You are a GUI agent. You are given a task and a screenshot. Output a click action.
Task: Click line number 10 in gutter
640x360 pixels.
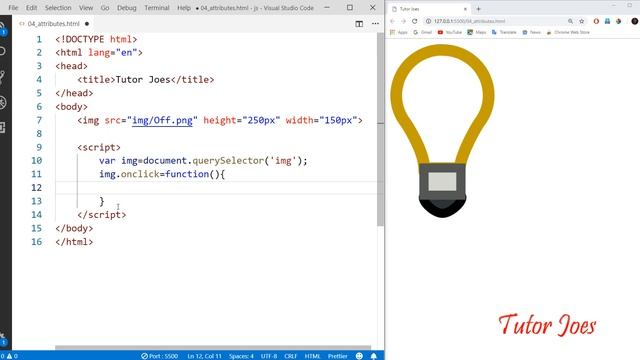[x=37, y=160]
